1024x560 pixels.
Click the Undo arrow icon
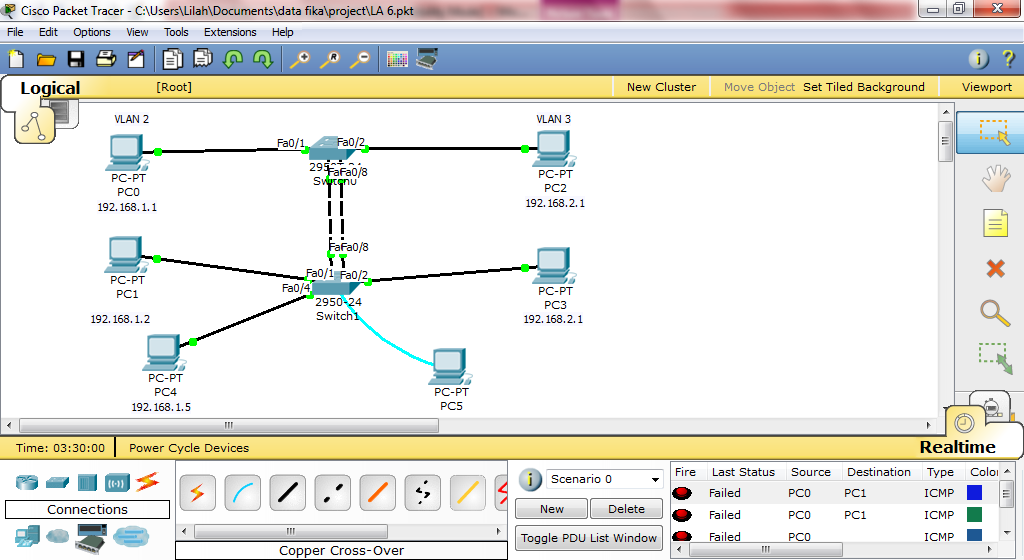232,59
